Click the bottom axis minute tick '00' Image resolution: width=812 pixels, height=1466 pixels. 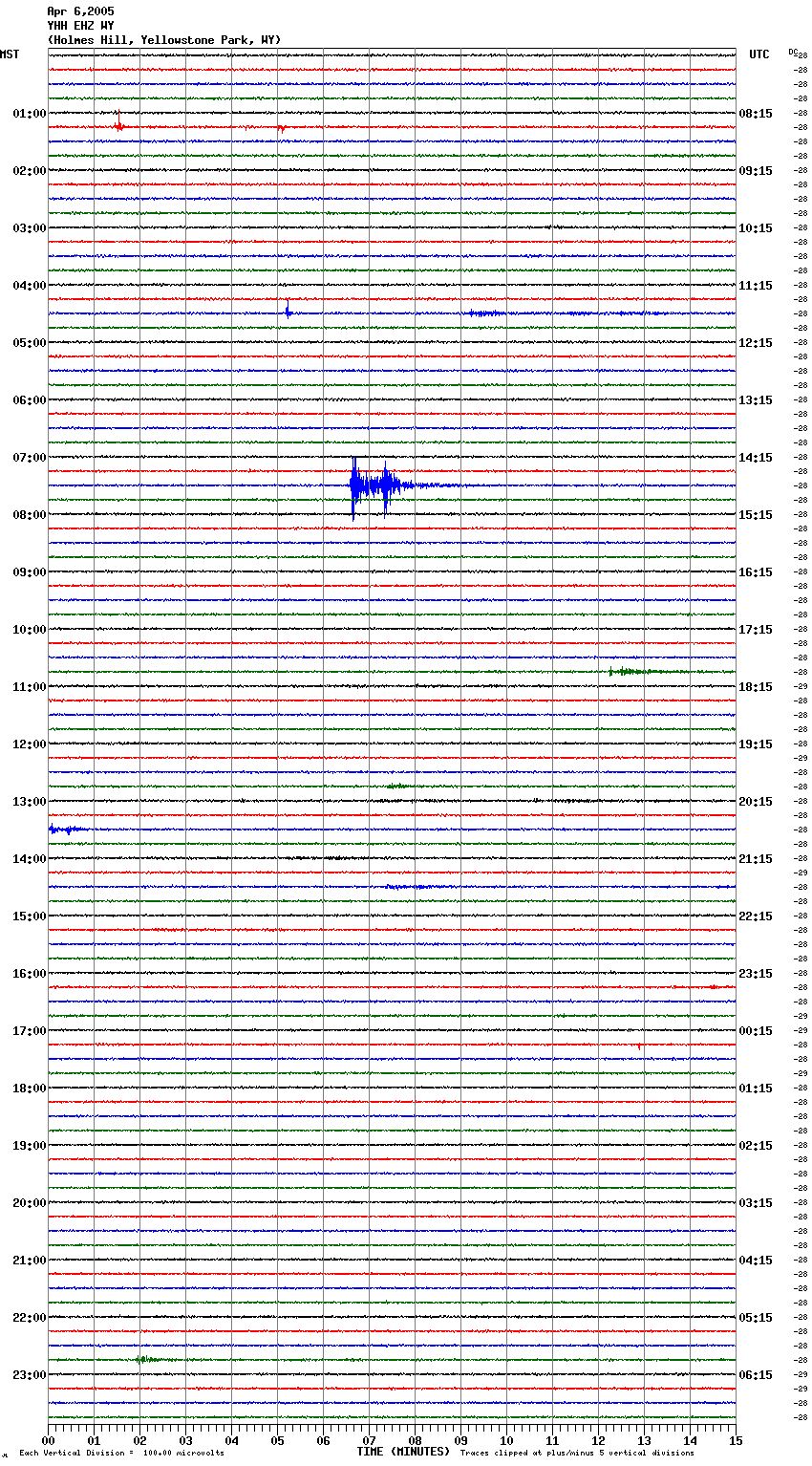pos(48,1440)
